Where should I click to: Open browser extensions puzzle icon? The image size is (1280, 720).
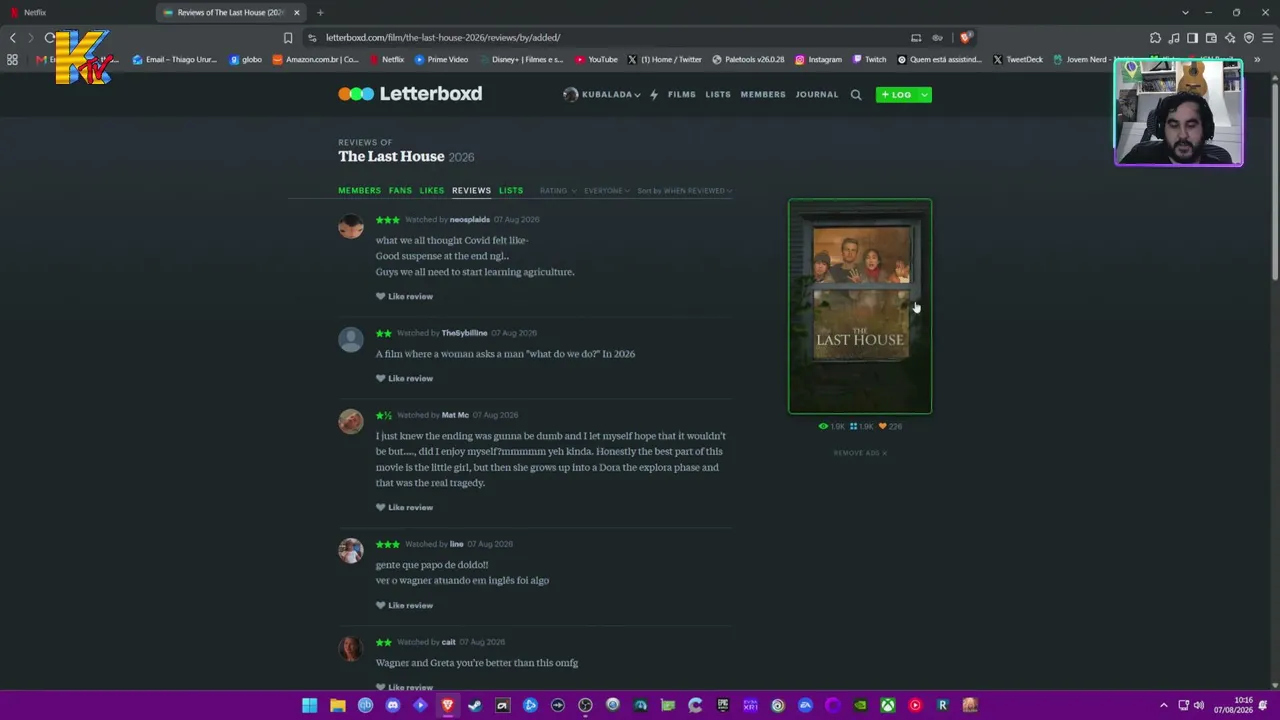pyautogui.click(x=1155, y=38)
